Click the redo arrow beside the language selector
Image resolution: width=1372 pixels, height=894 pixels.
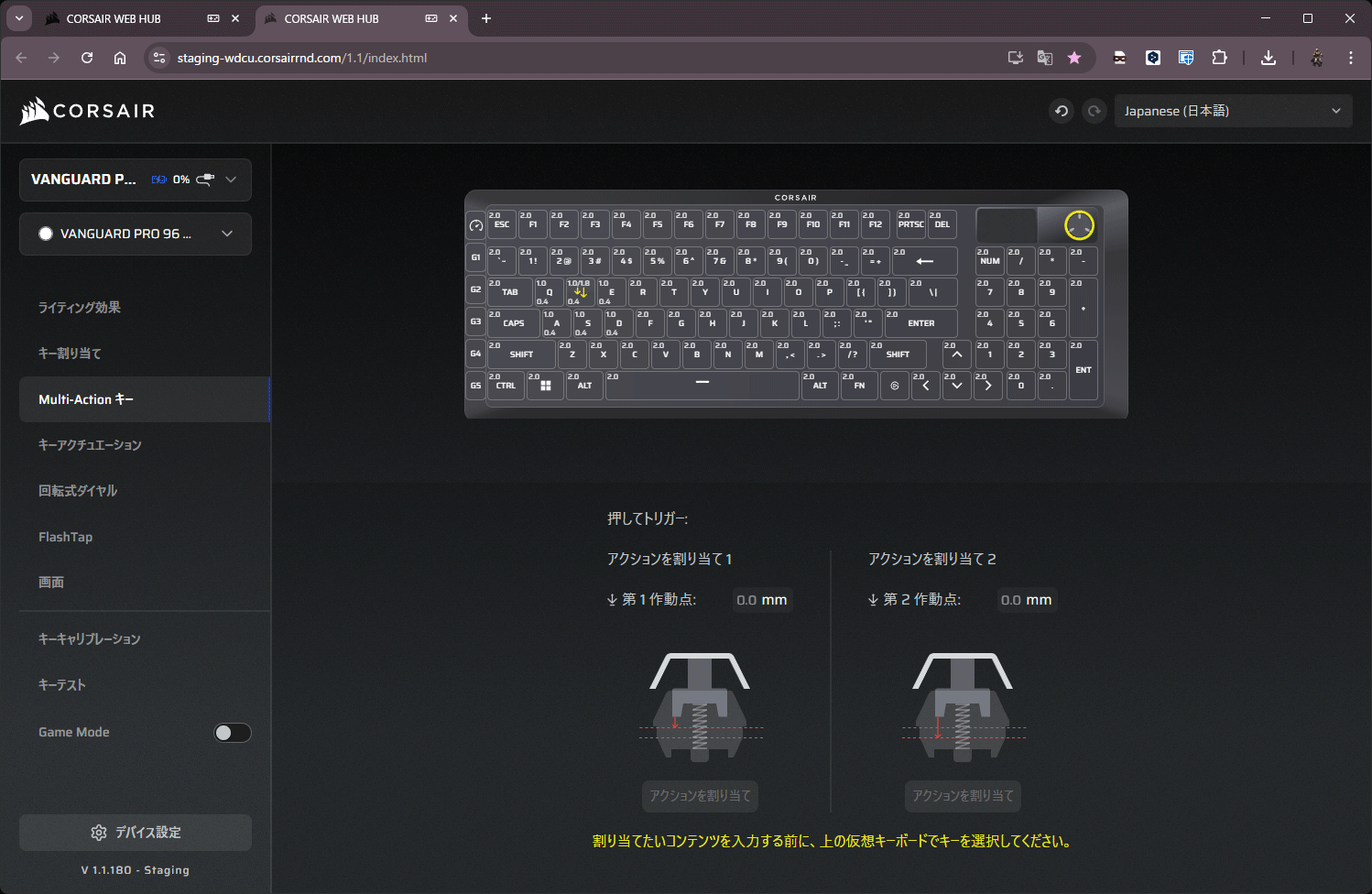(x=1094, y=111)
